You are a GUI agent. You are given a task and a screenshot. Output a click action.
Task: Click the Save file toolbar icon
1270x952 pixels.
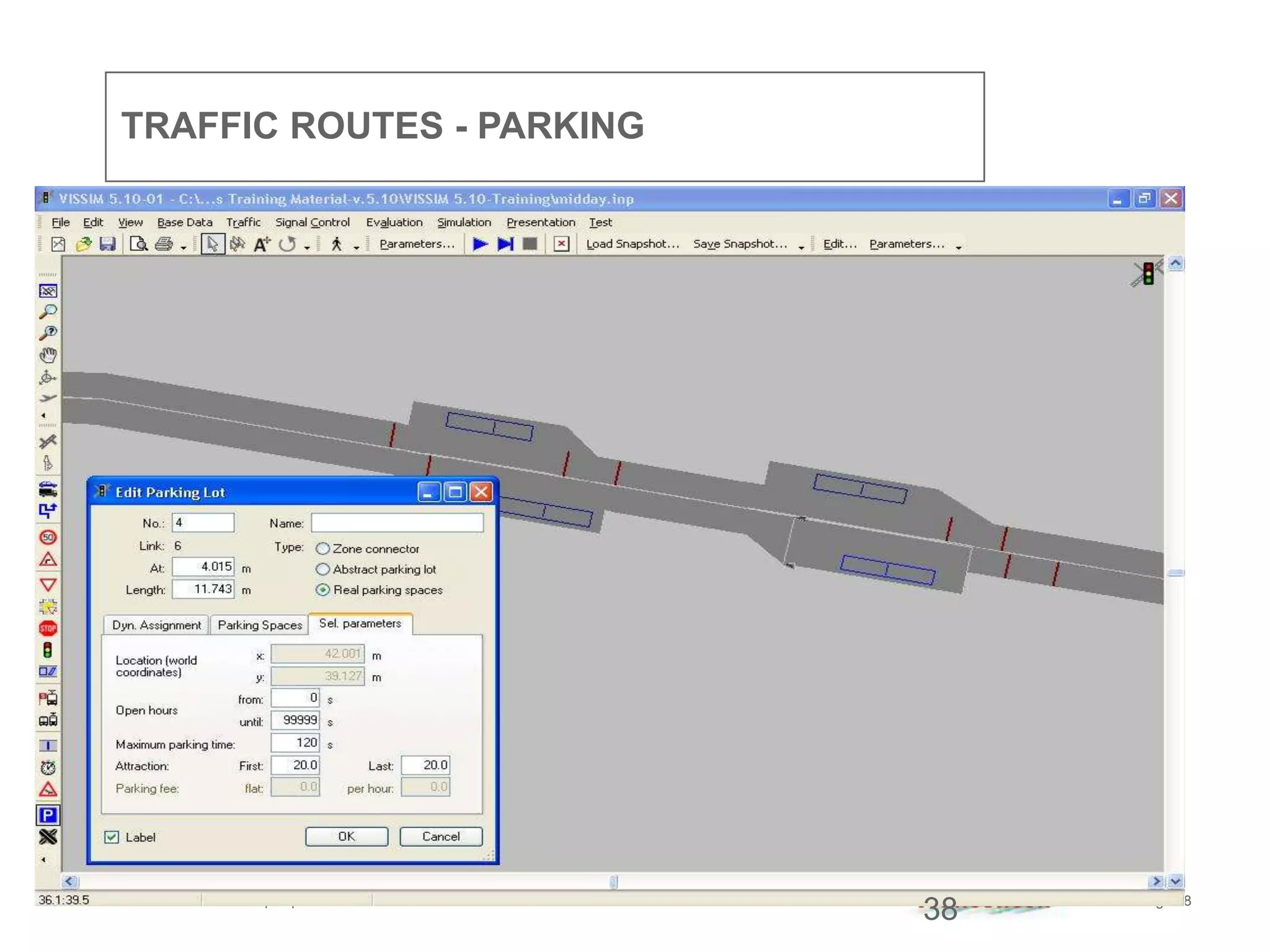(x=108, y=244)
